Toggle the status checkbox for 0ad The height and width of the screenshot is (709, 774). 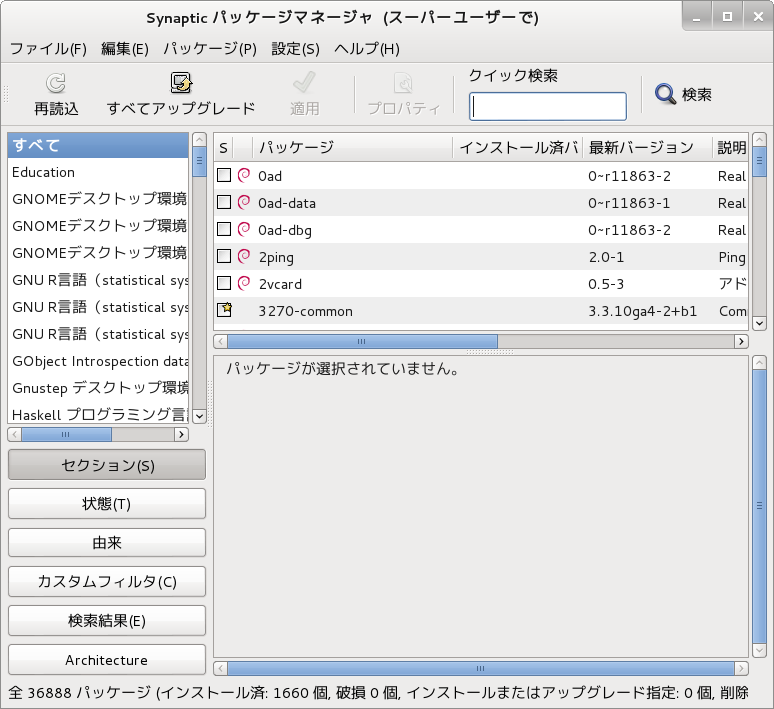(224, 175)
